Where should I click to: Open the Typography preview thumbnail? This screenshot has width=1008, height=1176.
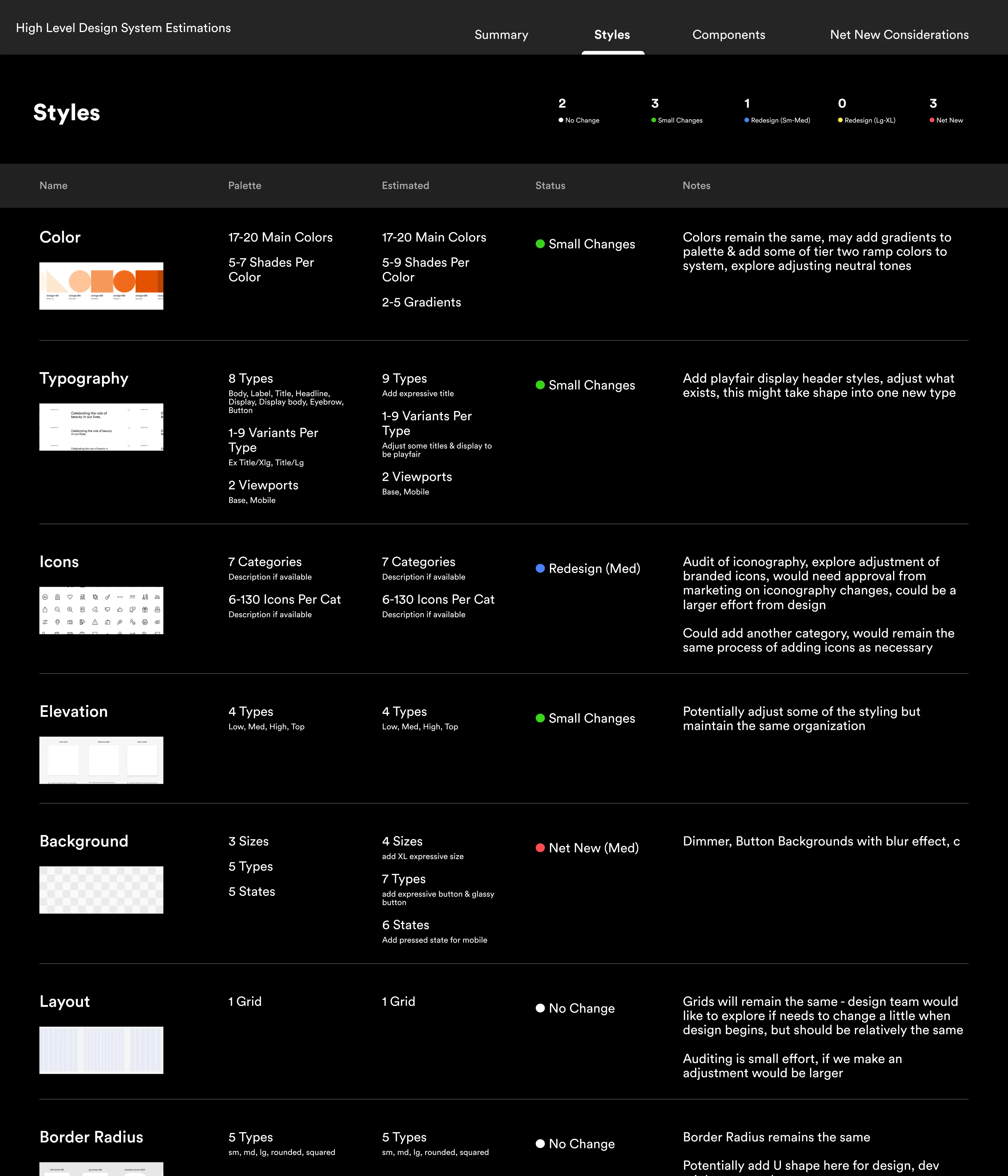tap(101, 427)
